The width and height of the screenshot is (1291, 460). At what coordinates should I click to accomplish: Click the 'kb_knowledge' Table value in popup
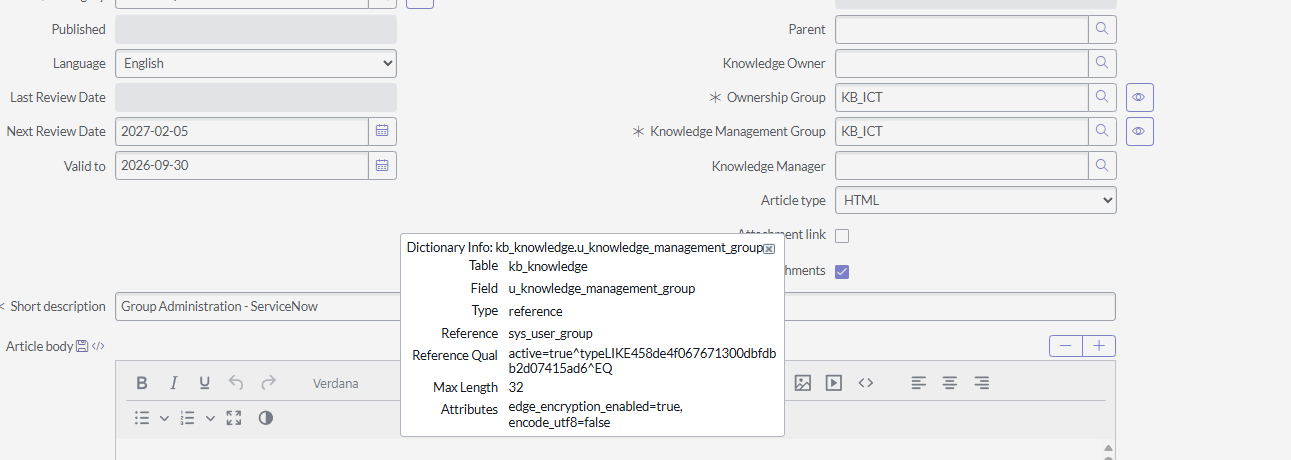[548, 266]
